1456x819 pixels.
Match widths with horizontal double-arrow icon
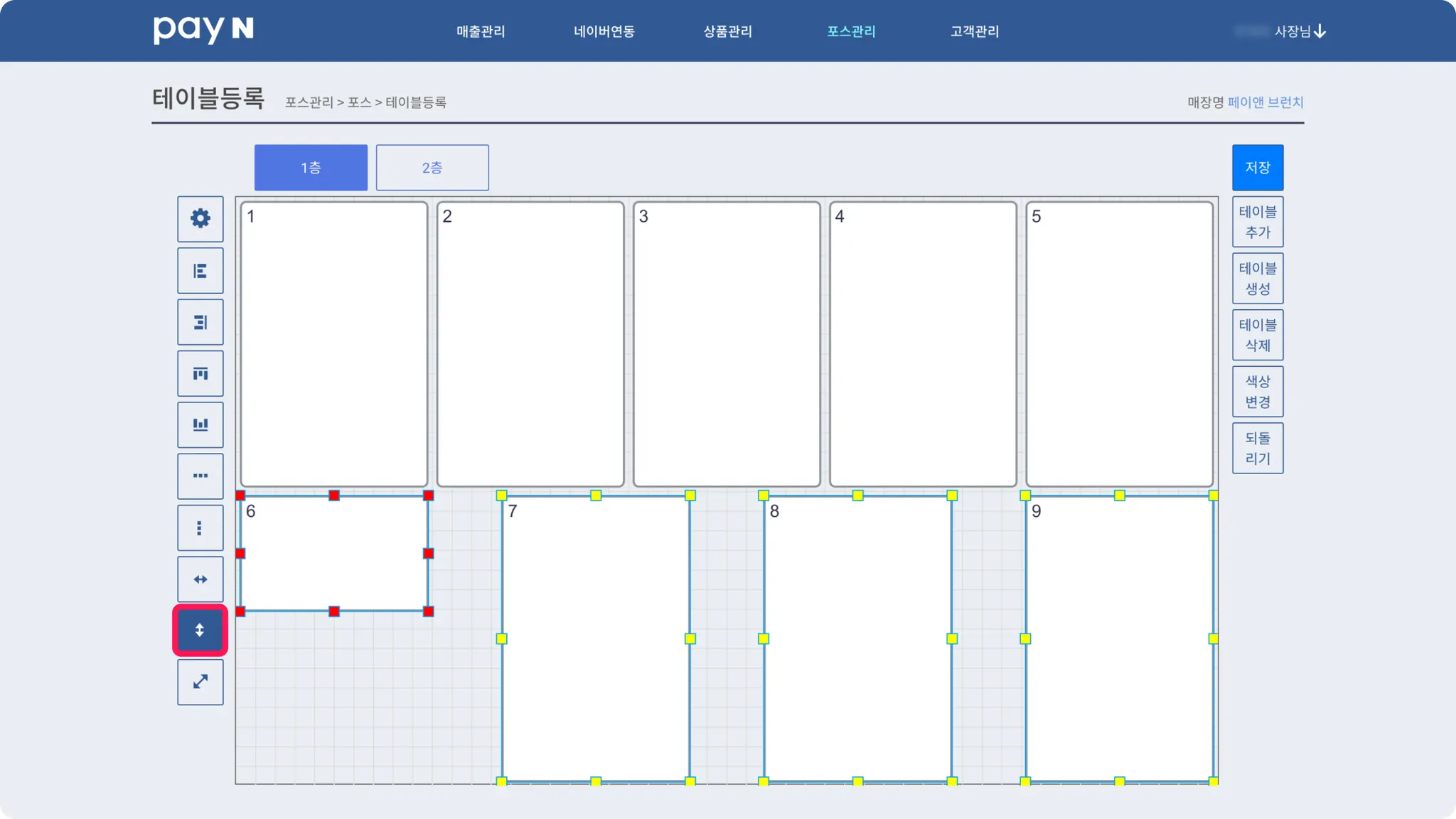pyautogui.click(x=200, y=579)
